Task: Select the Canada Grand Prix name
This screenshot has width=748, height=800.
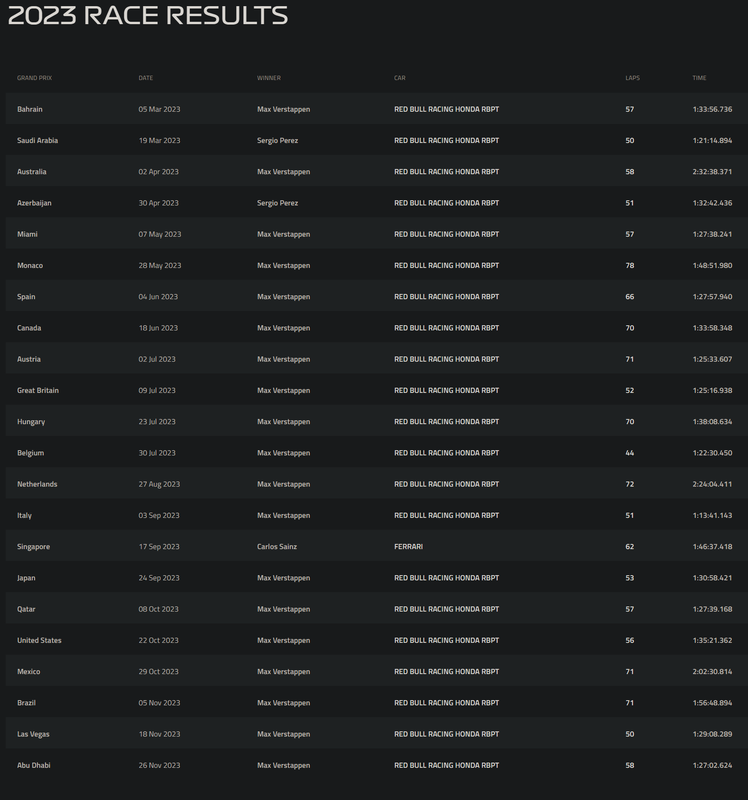Action: [x=29, y=328]
